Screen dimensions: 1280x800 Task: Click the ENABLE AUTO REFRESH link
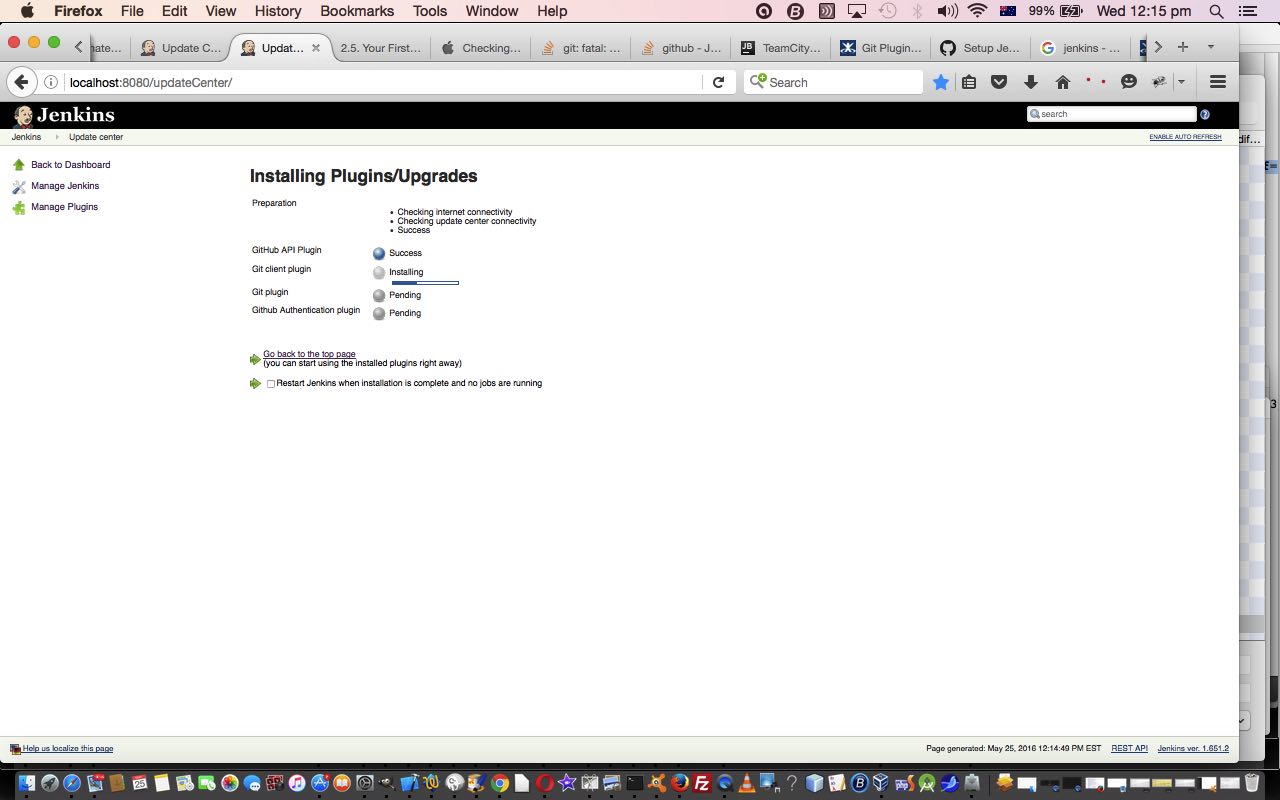(x=1185, y=137)
